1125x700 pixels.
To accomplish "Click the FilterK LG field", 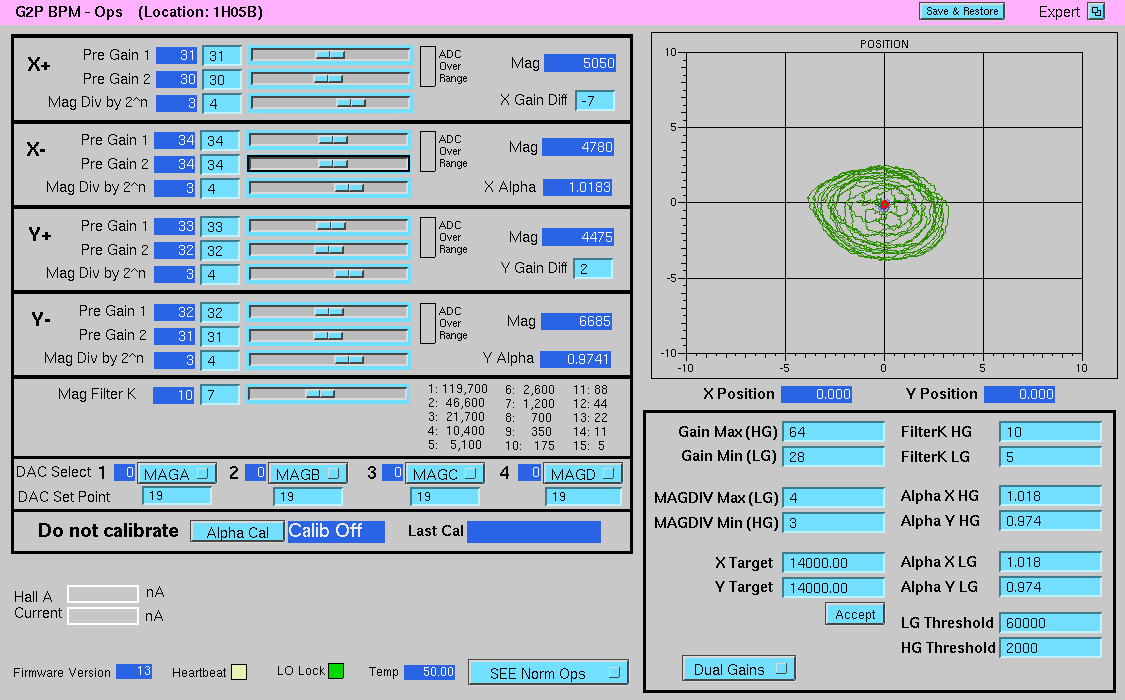I will tap(1050, 457).
